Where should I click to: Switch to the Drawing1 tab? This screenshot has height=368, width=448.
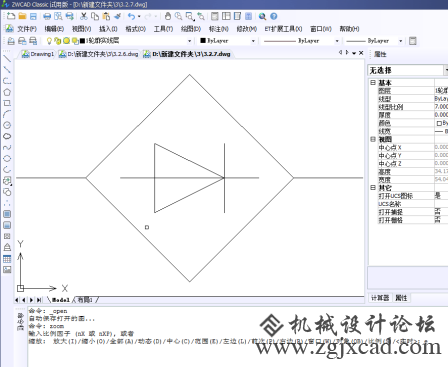38,54
